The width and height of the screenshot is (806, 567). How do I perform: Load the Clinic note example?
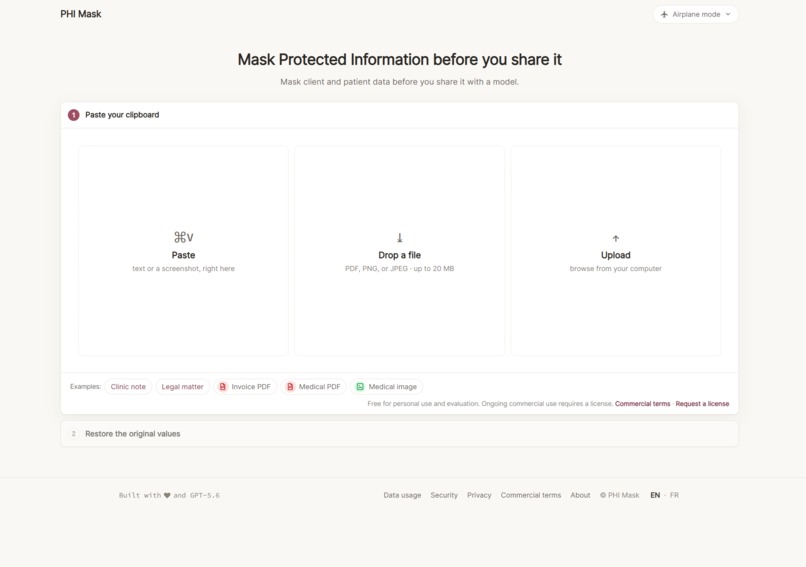tap(128, 387)
